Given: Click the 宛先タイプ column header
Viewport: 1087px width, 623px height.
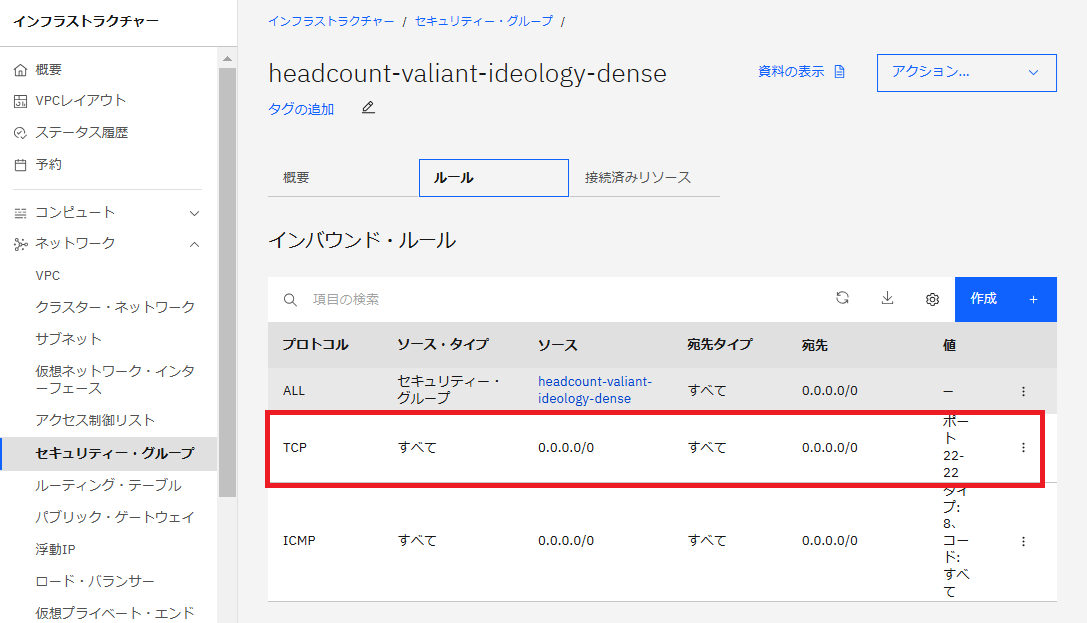Looking at the screenshot, I should click(x=720, y=345).
